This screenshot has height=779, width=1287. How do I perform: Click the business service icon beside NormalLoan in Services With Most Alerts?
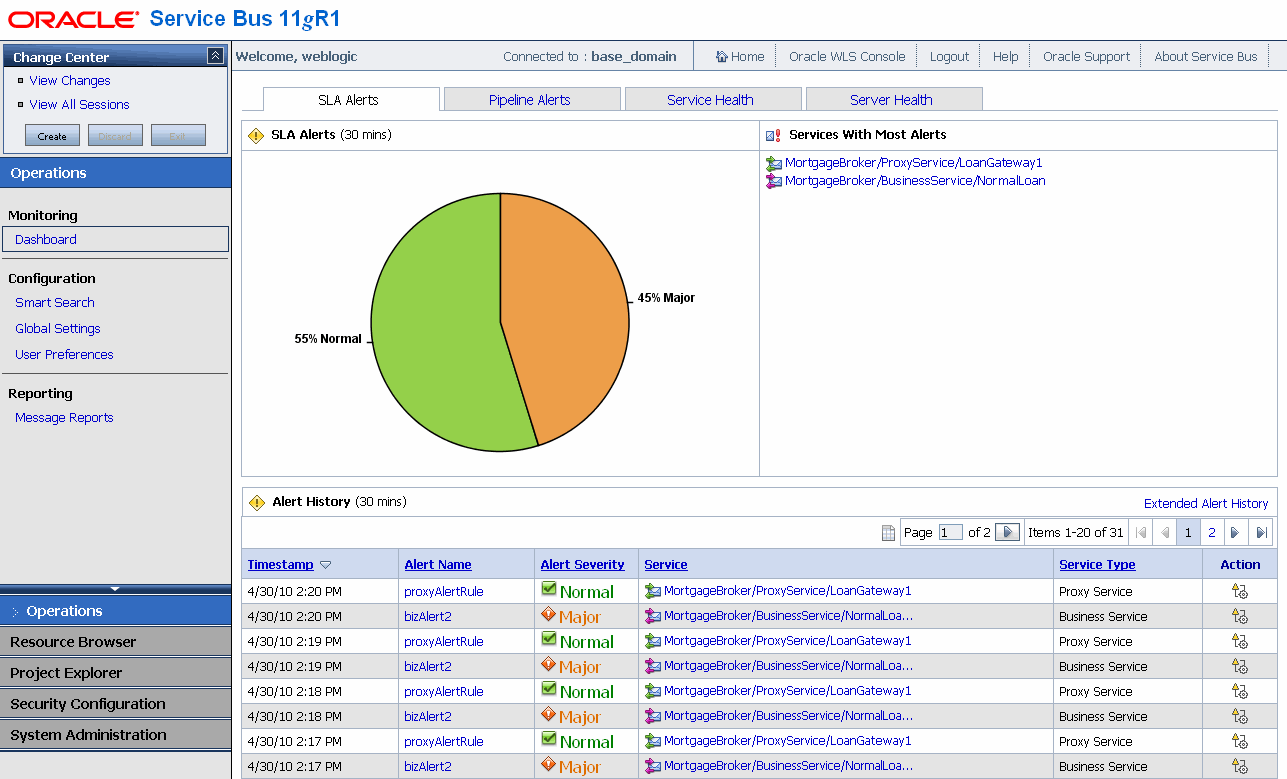click(x=774, y=181)
